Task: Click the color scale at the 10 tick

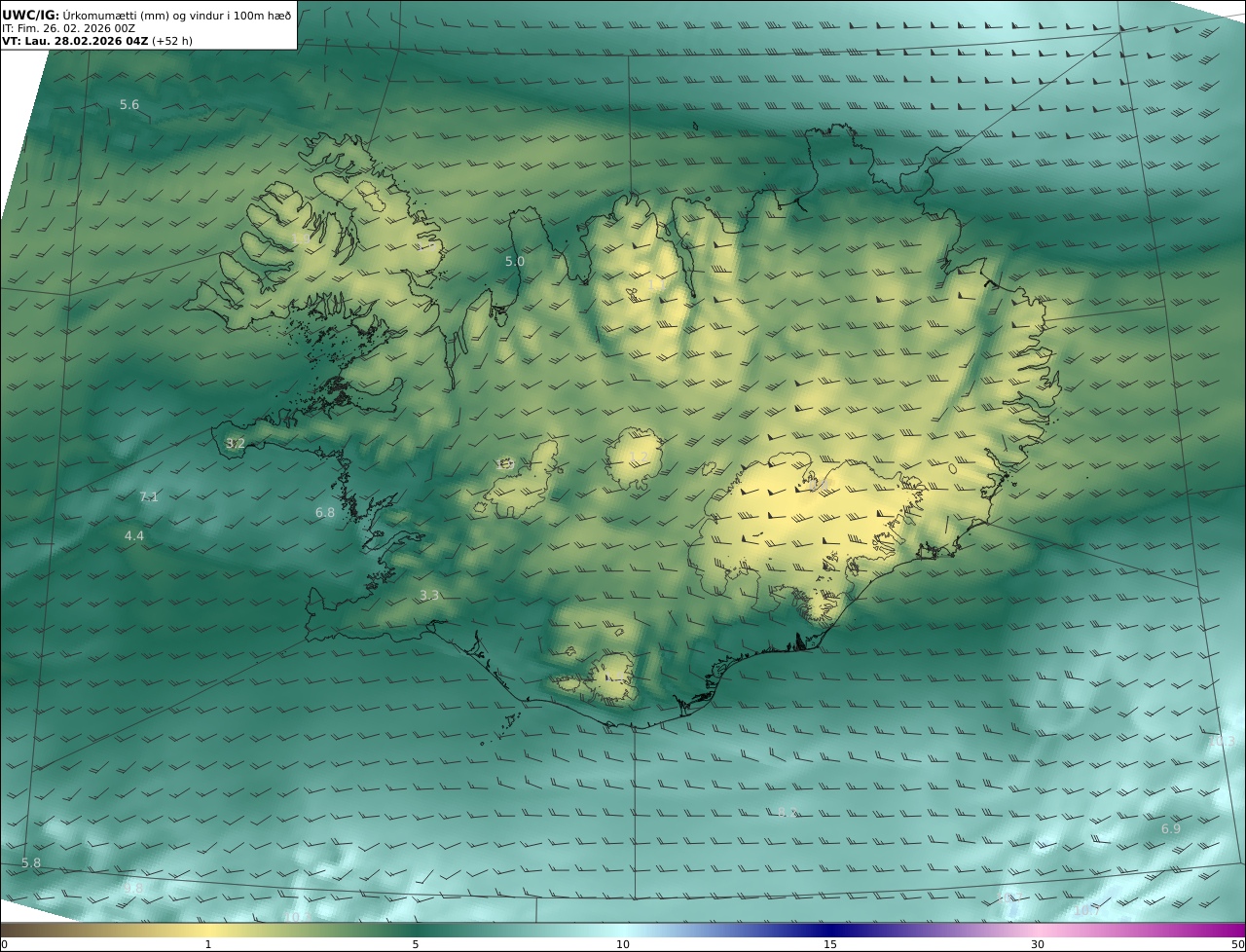Action: coord(623,931)
